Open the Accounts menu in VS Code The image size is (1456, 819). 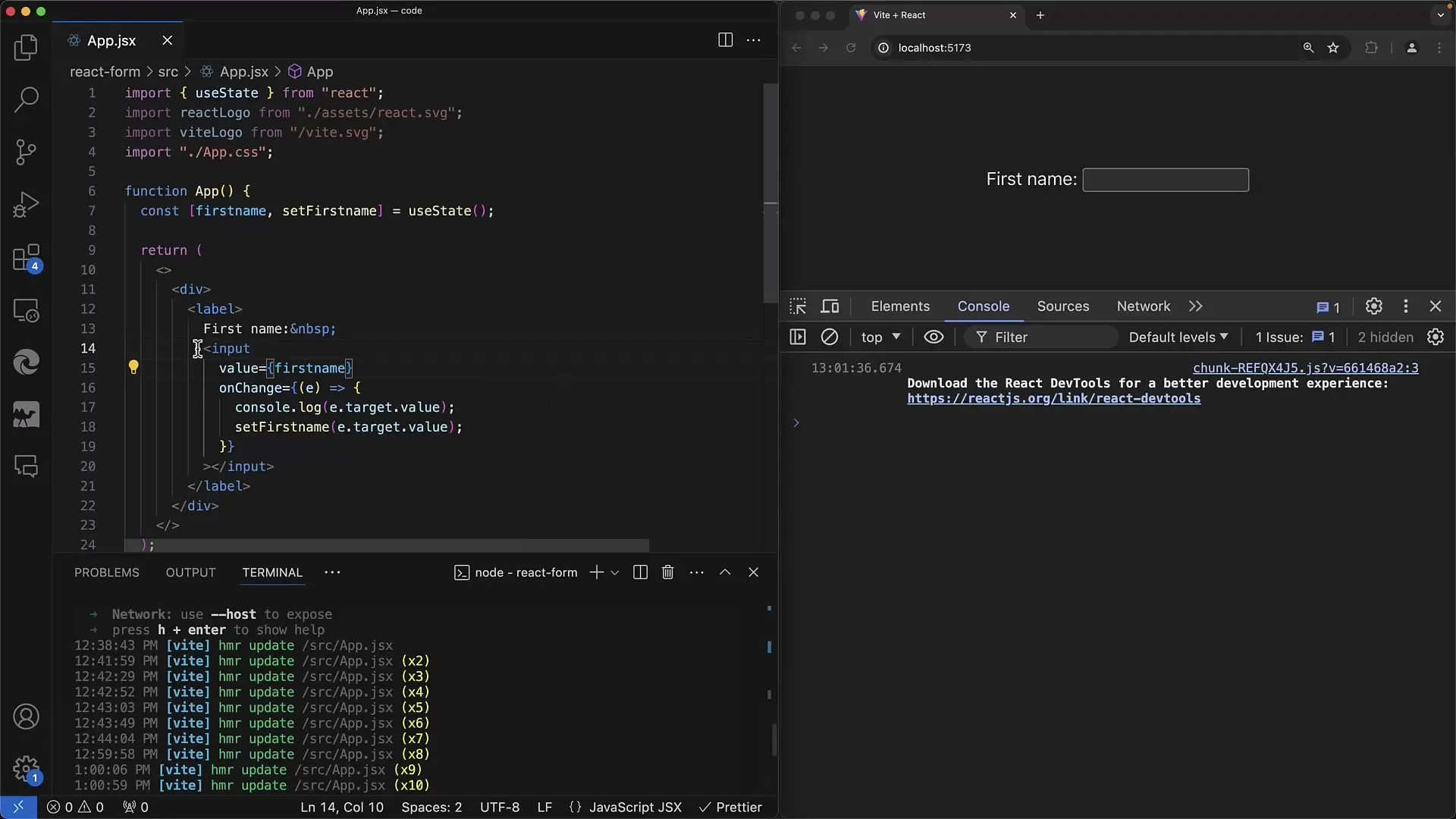(26, 717)
